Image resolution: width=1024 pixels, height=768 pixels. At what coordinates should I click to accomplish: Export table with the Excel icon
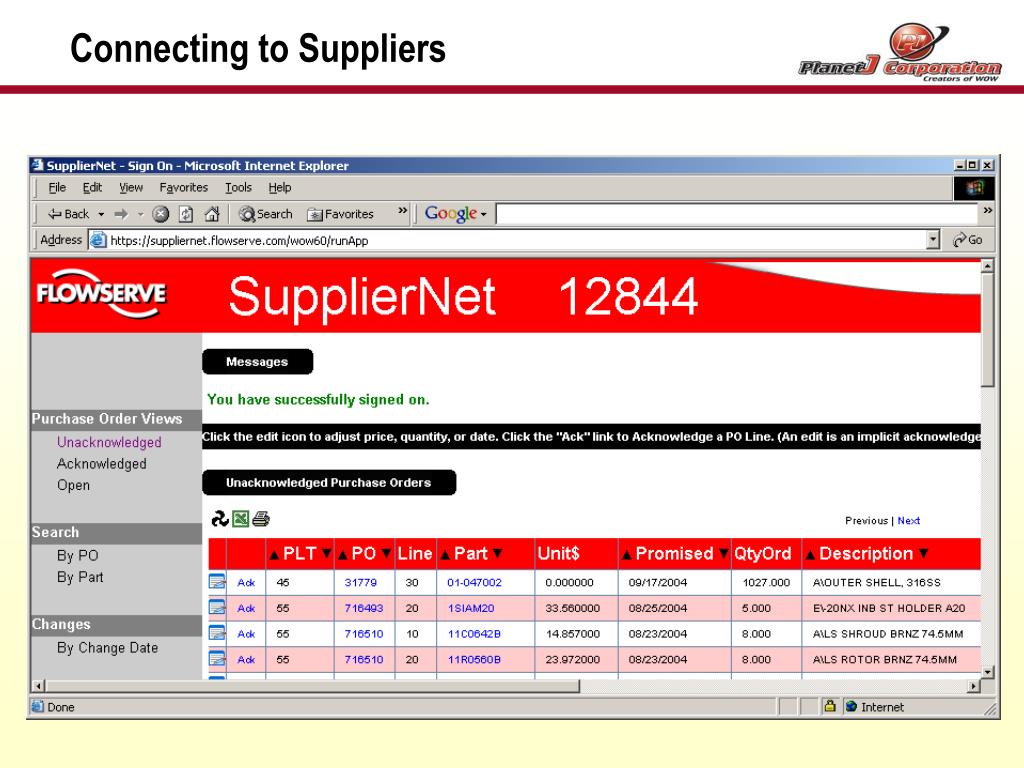(x=240, y=519)
